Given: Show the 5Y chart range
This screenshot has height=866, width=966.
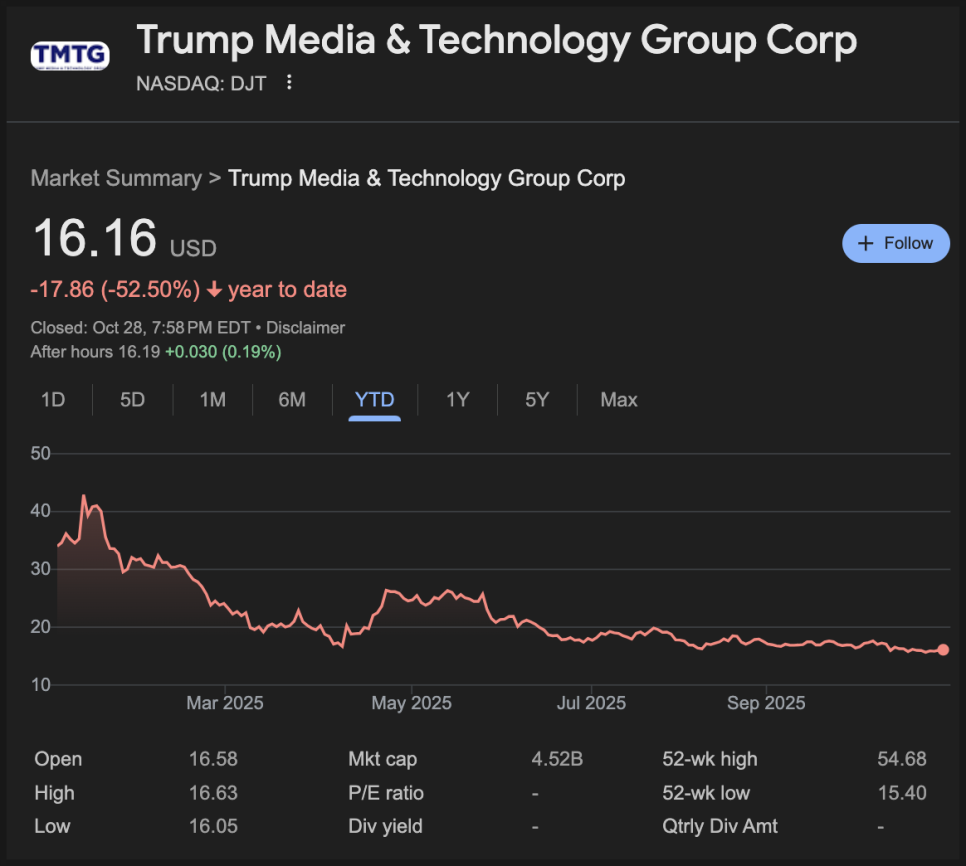Looking at the screenshot, I should 537,400.
